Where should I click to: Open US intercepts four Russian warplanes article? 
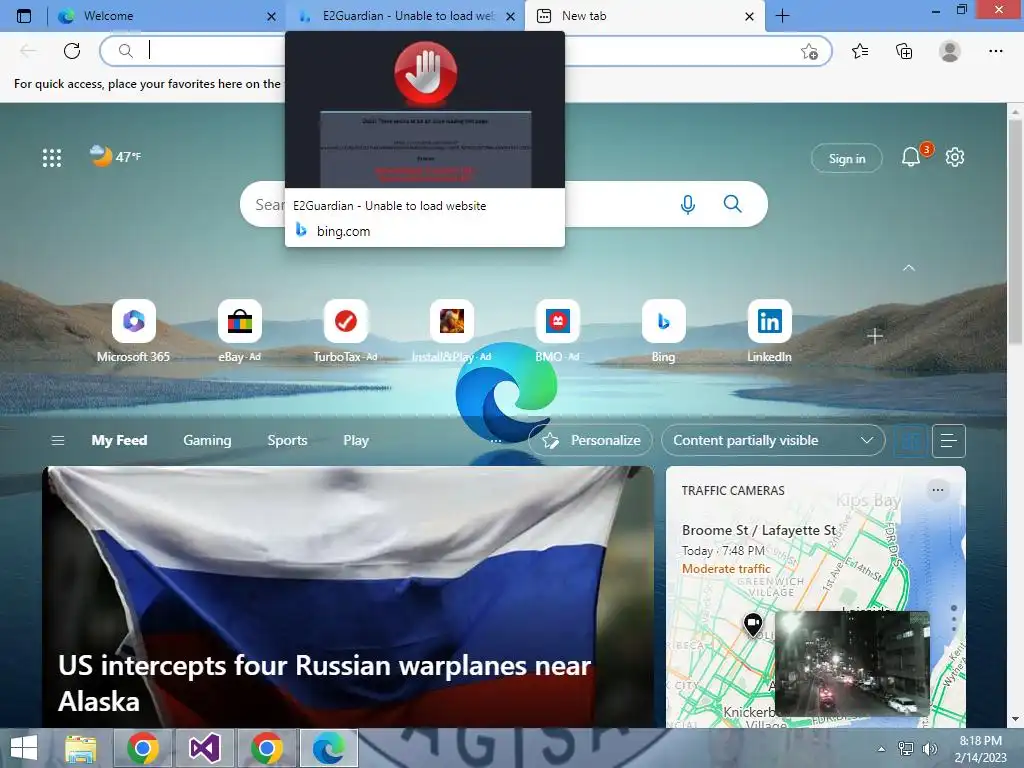(x=325, y=683)
